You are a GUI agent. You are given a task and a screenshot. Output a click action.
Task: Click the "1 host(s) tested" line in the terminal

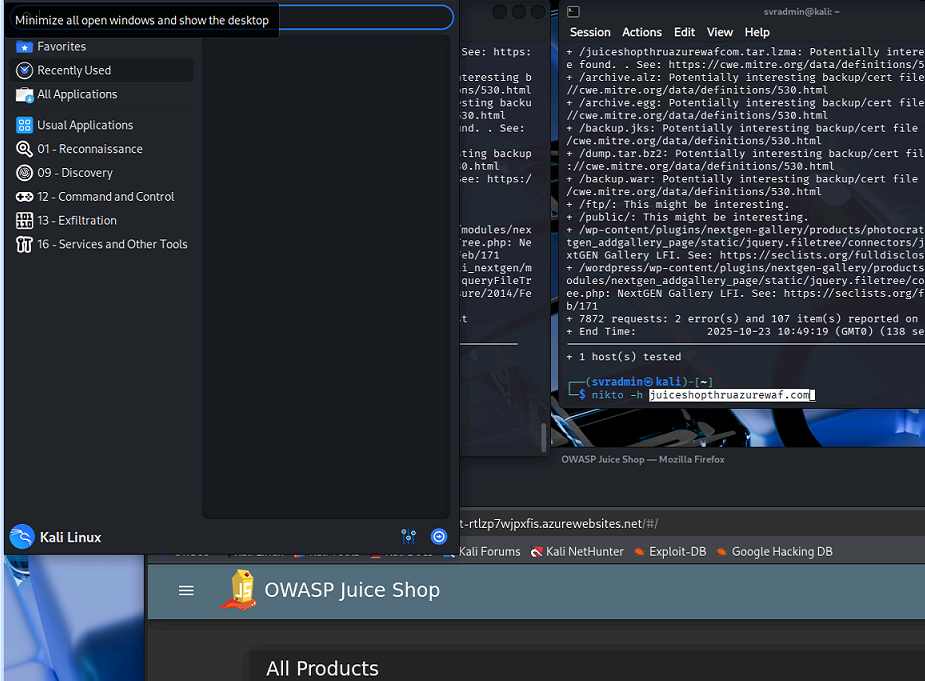point(624,356)
